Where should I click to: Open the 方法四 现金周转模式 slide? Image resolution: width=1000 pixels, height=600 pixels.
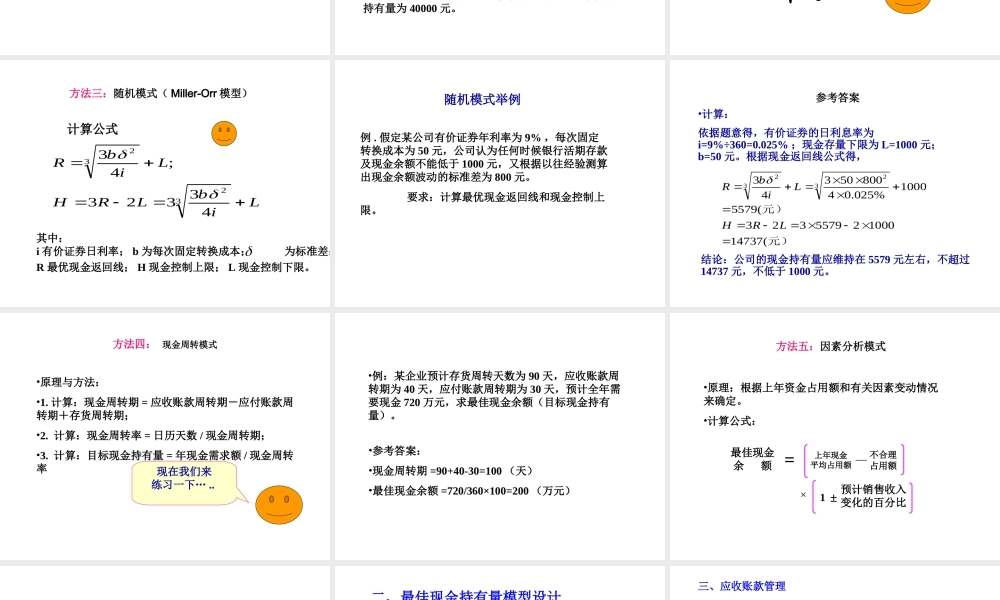[x=165, y=436]
